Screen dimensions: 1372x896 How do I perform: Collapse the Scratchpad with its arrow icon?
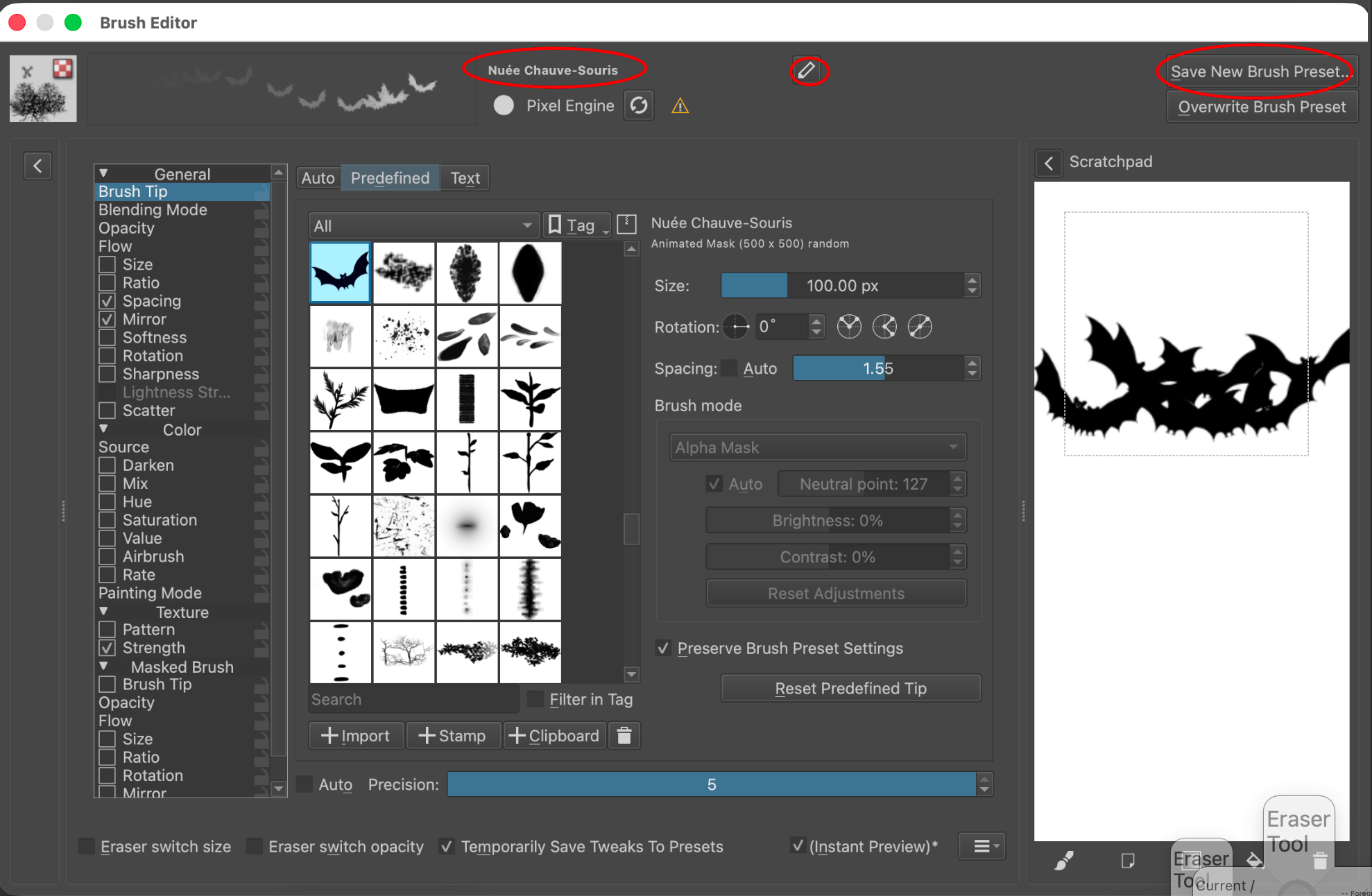point(1049,163)
